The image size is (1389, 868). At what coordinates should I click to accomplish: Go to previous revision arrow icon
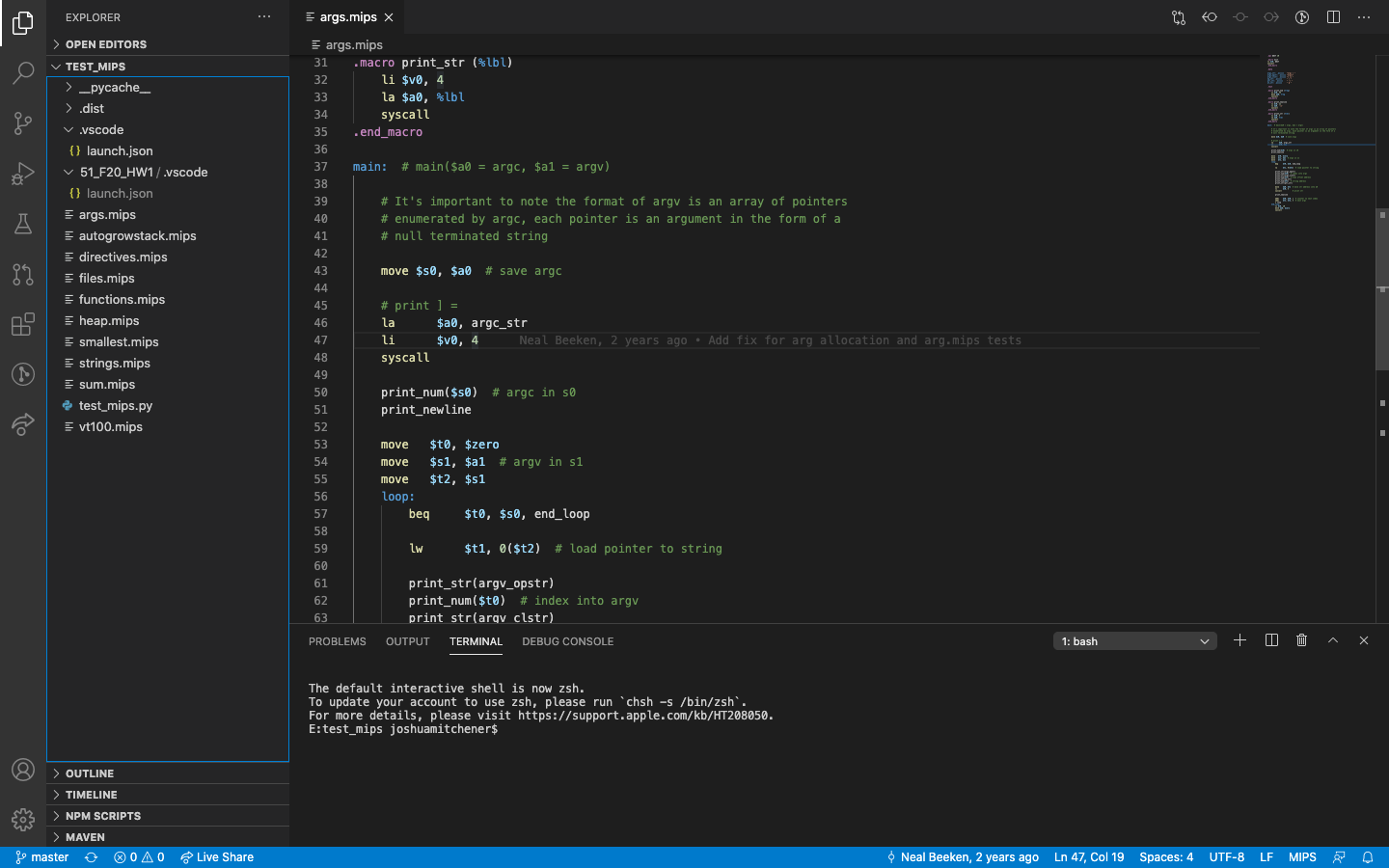[x=1210, y=17]
